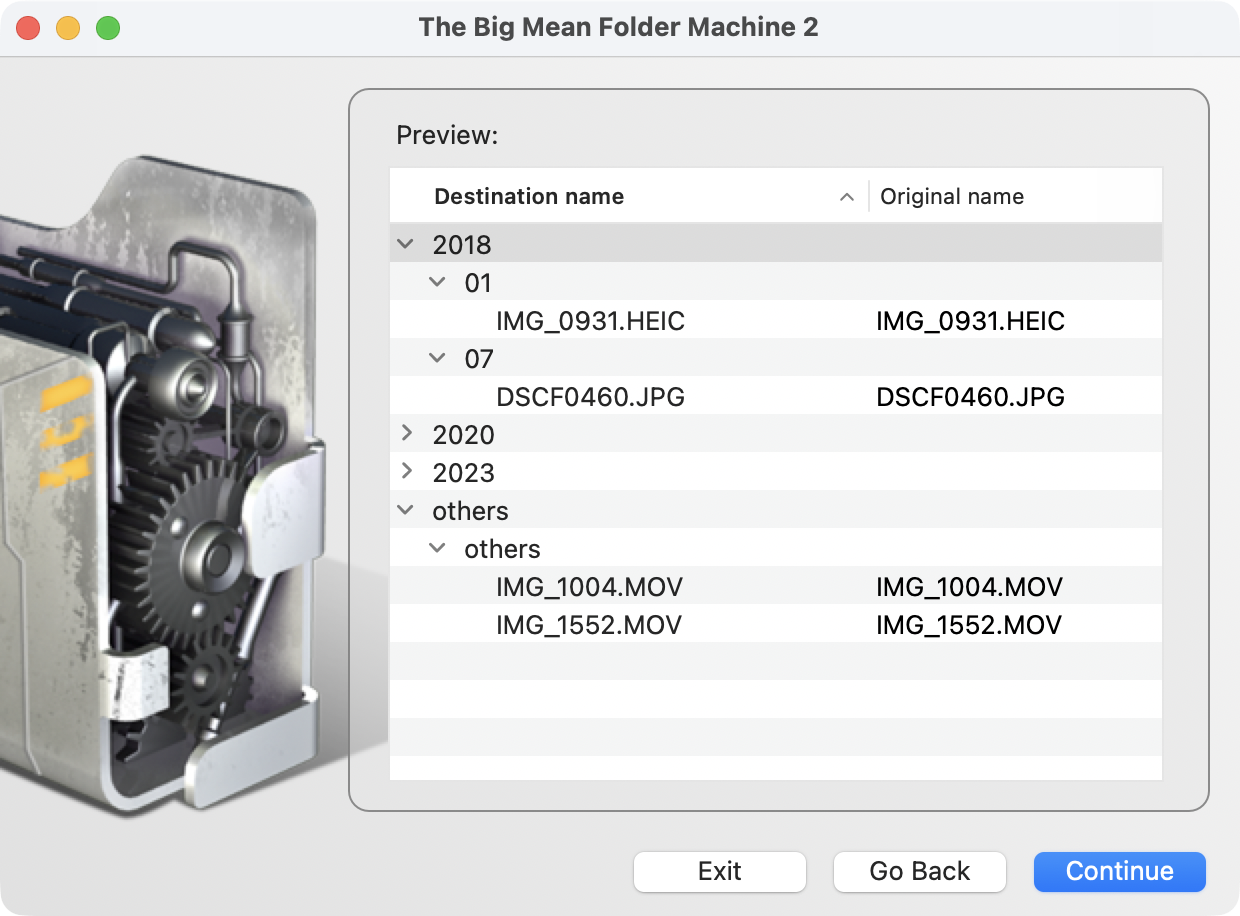Close the window with red button
1240x916 pixels.
(28, 28)
